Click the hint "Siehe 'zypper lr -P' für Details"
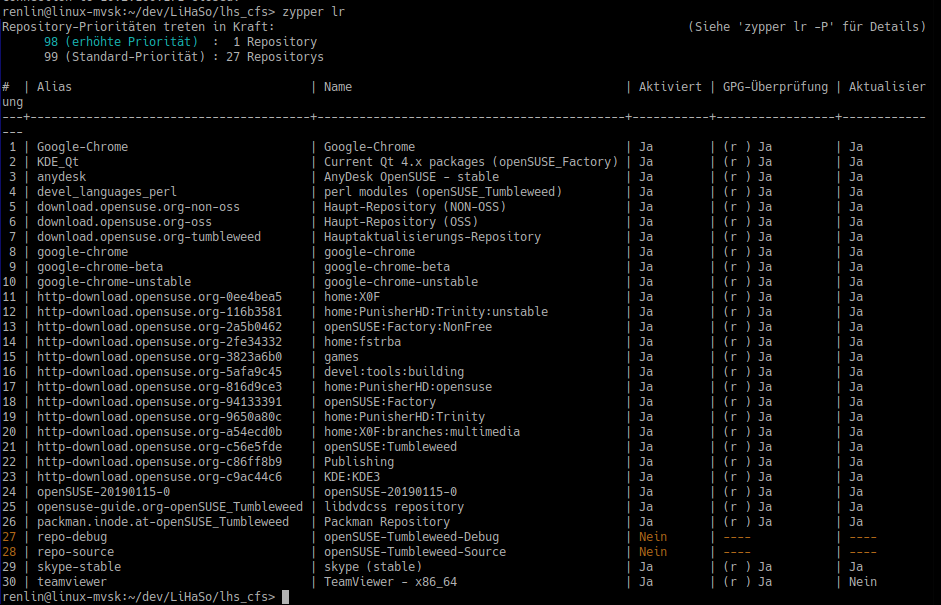This screenshot has height=605, width=941. pyautogui.click(x=807, y=26)
